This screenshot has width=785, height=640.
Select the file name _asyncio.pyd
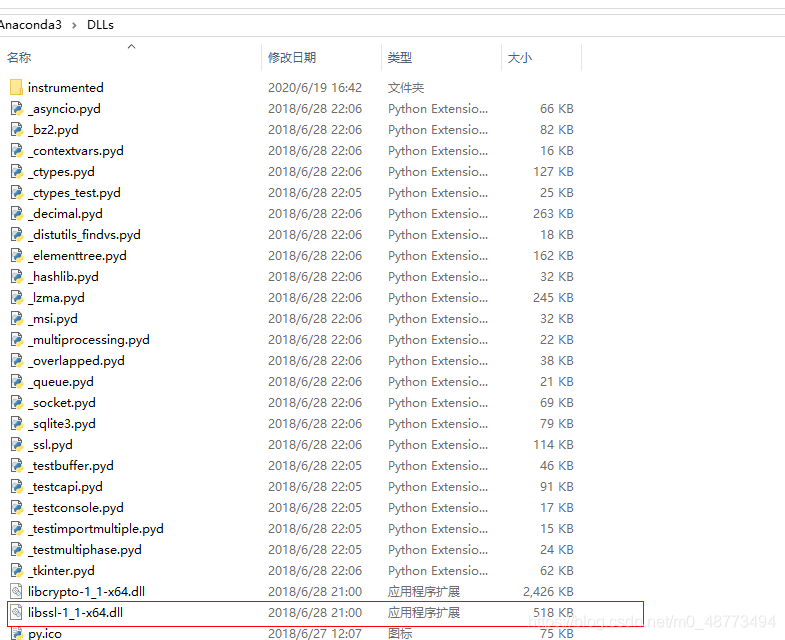coord(65,109)
